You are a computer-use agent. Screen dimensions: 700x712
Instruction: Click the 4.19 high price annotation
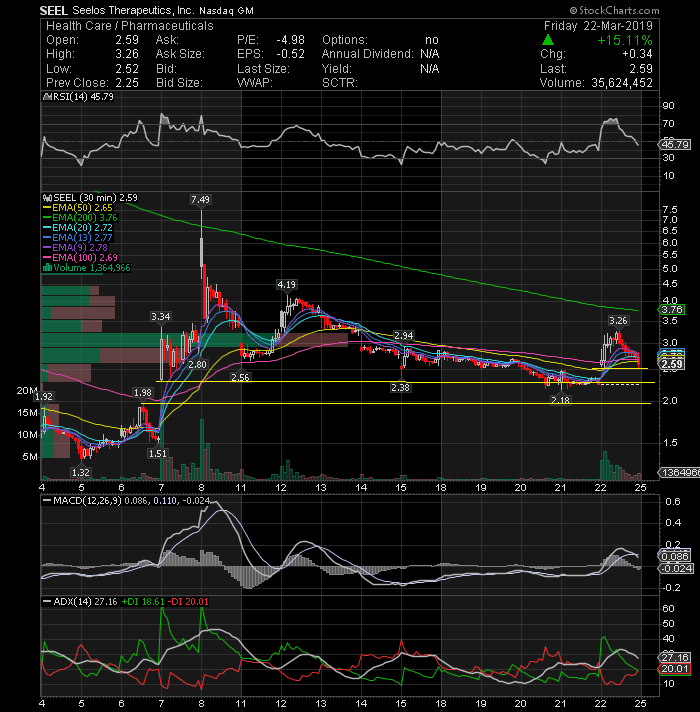pos(286,285)
